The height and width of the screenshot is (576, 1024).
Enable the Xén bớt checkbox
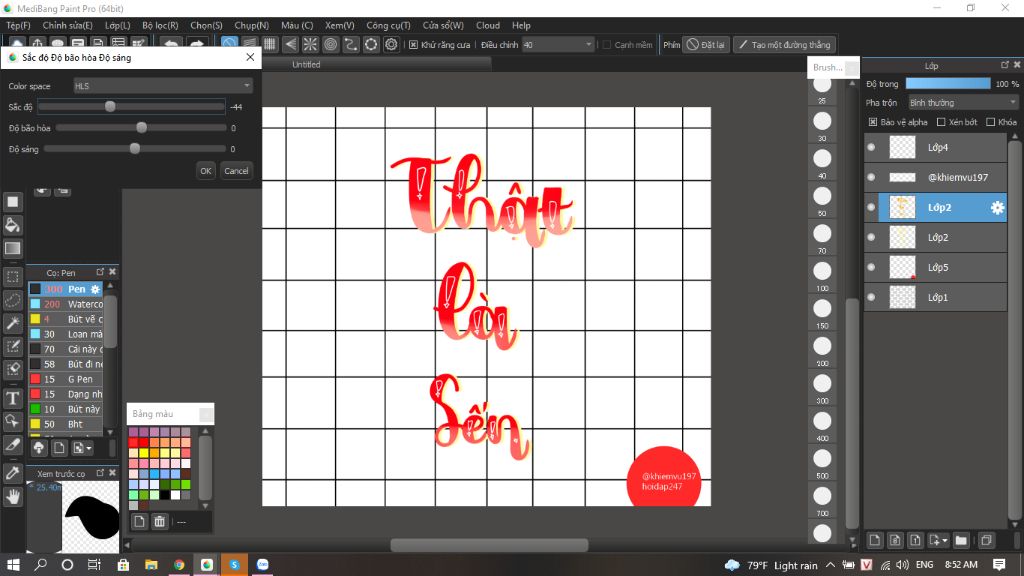click(x=941, y=122)
